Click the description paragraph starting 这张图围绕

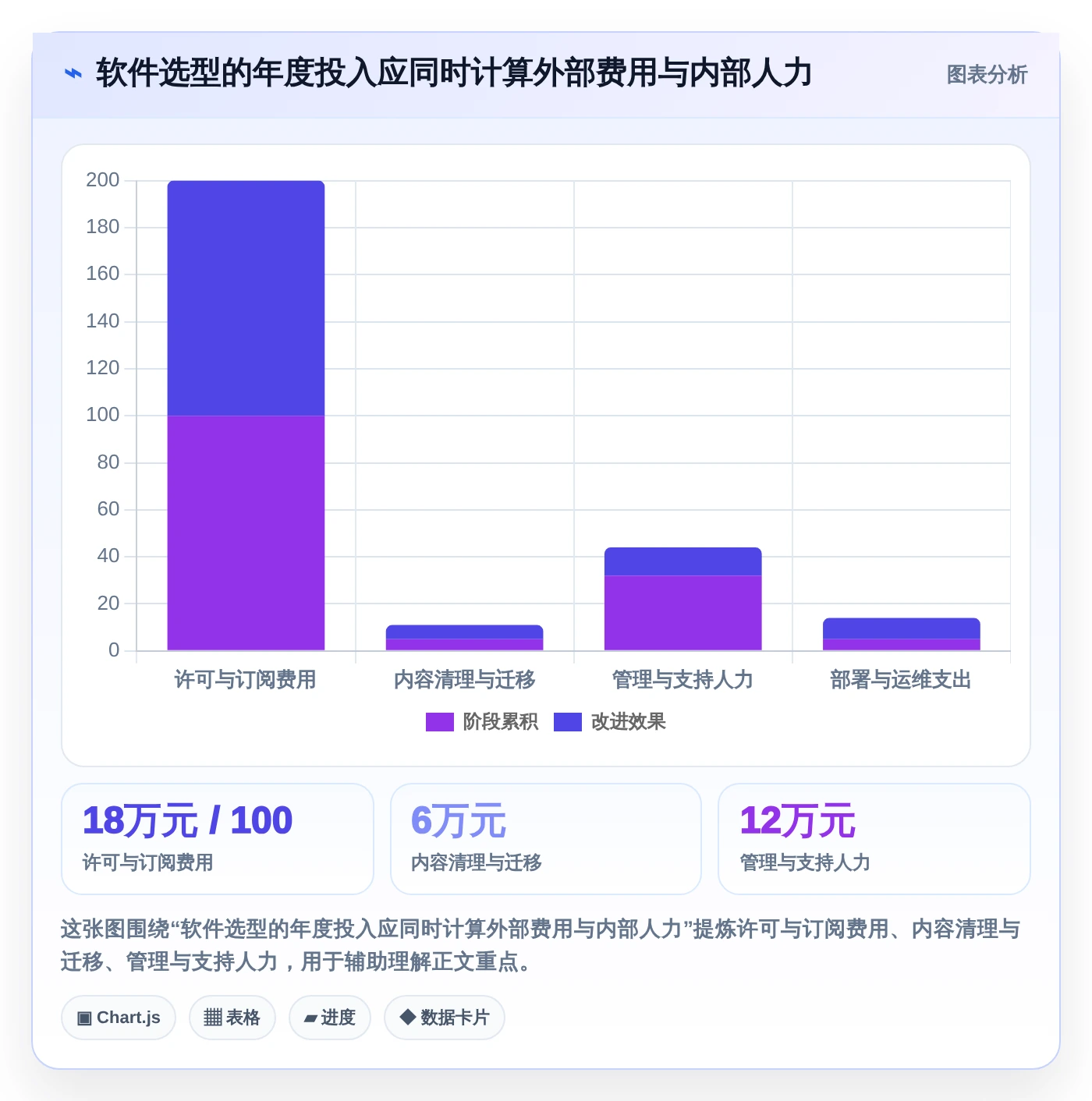541,945
